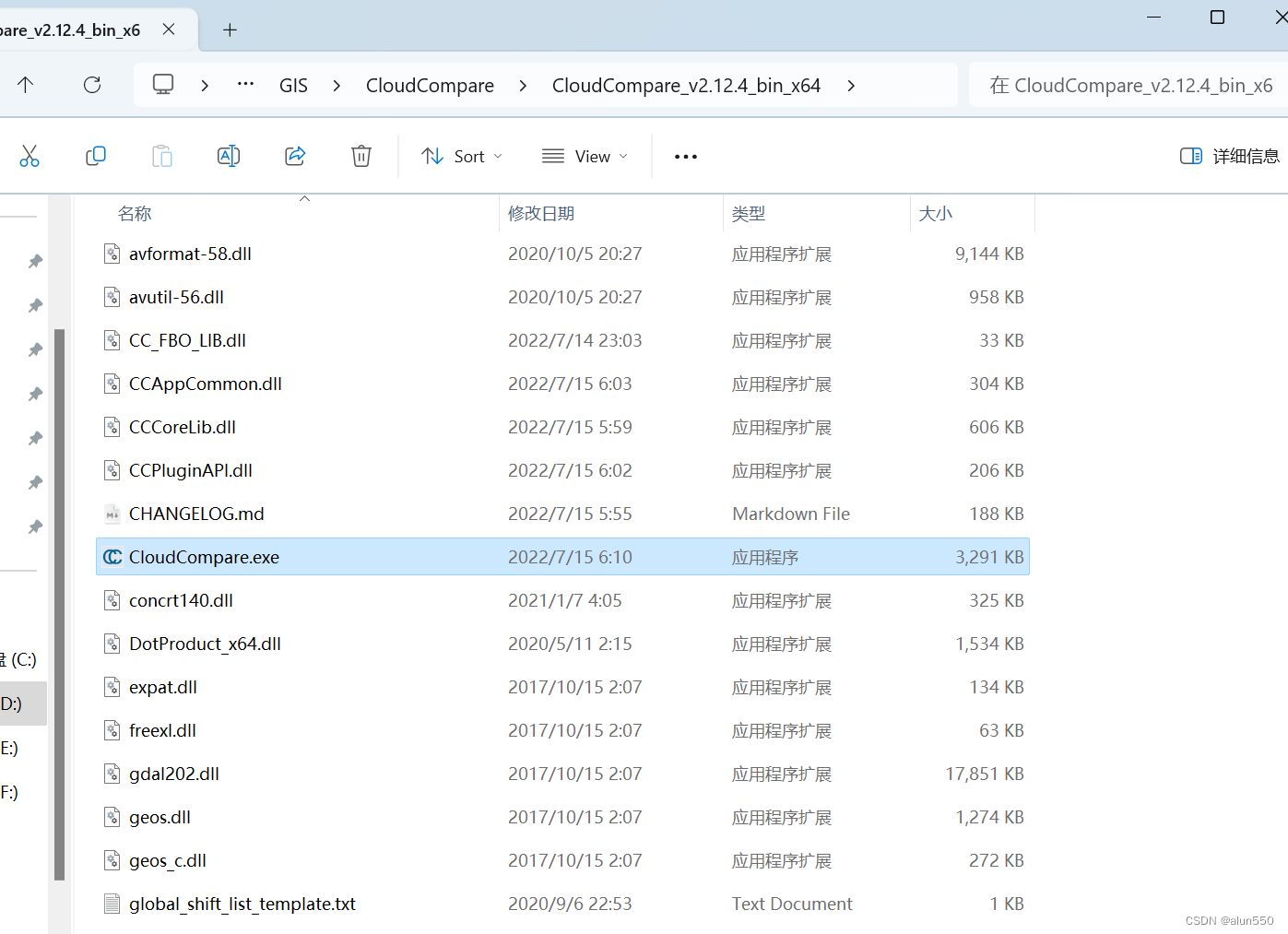Select expat.dll file
The image size is (1288, 934).
tap(562, 687)
